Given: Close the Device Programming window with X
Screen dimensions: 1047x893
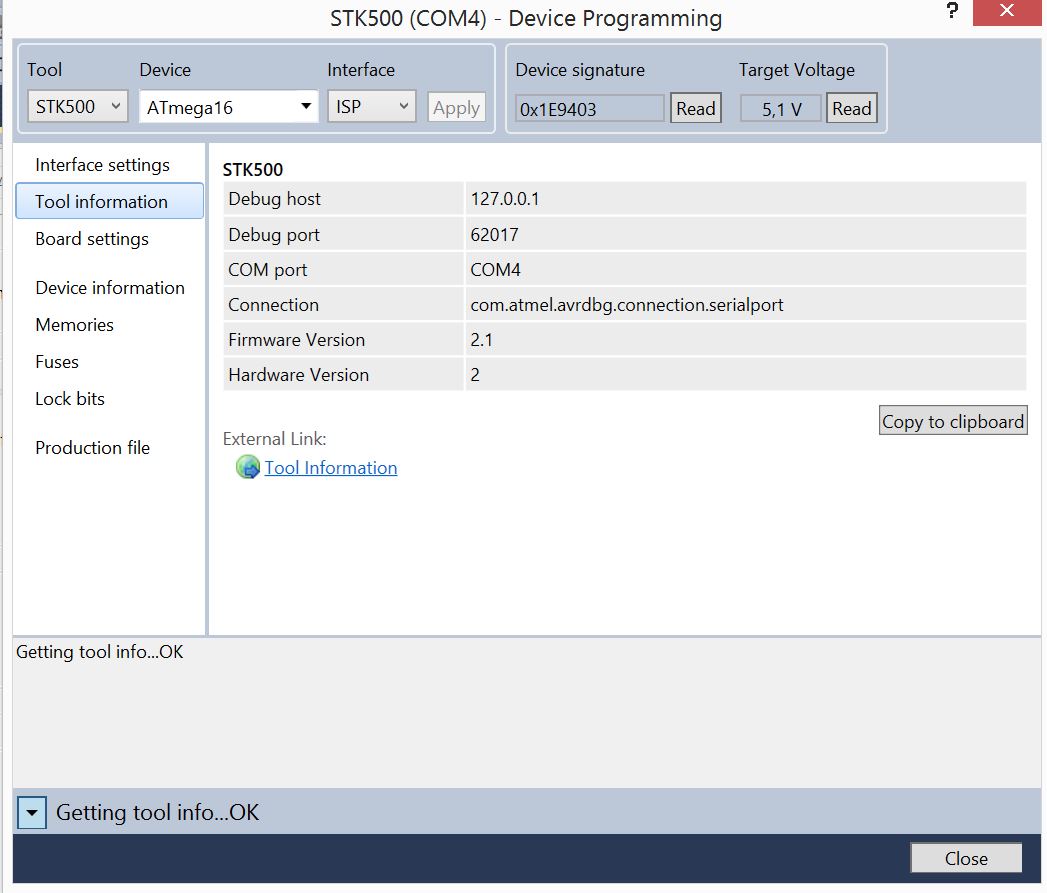Looking at the screenshot, I should [1006, 11].
